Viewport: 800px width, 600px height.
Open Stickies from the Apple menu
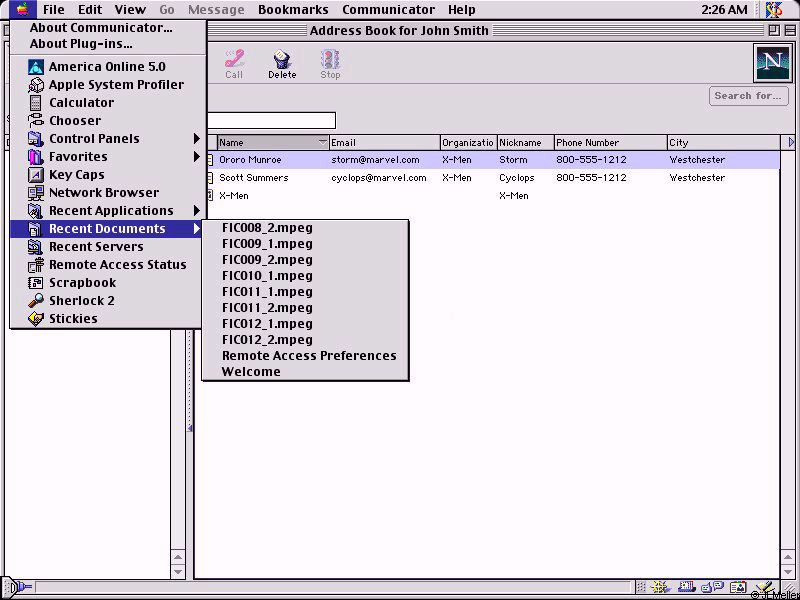[x=73, y=319]
